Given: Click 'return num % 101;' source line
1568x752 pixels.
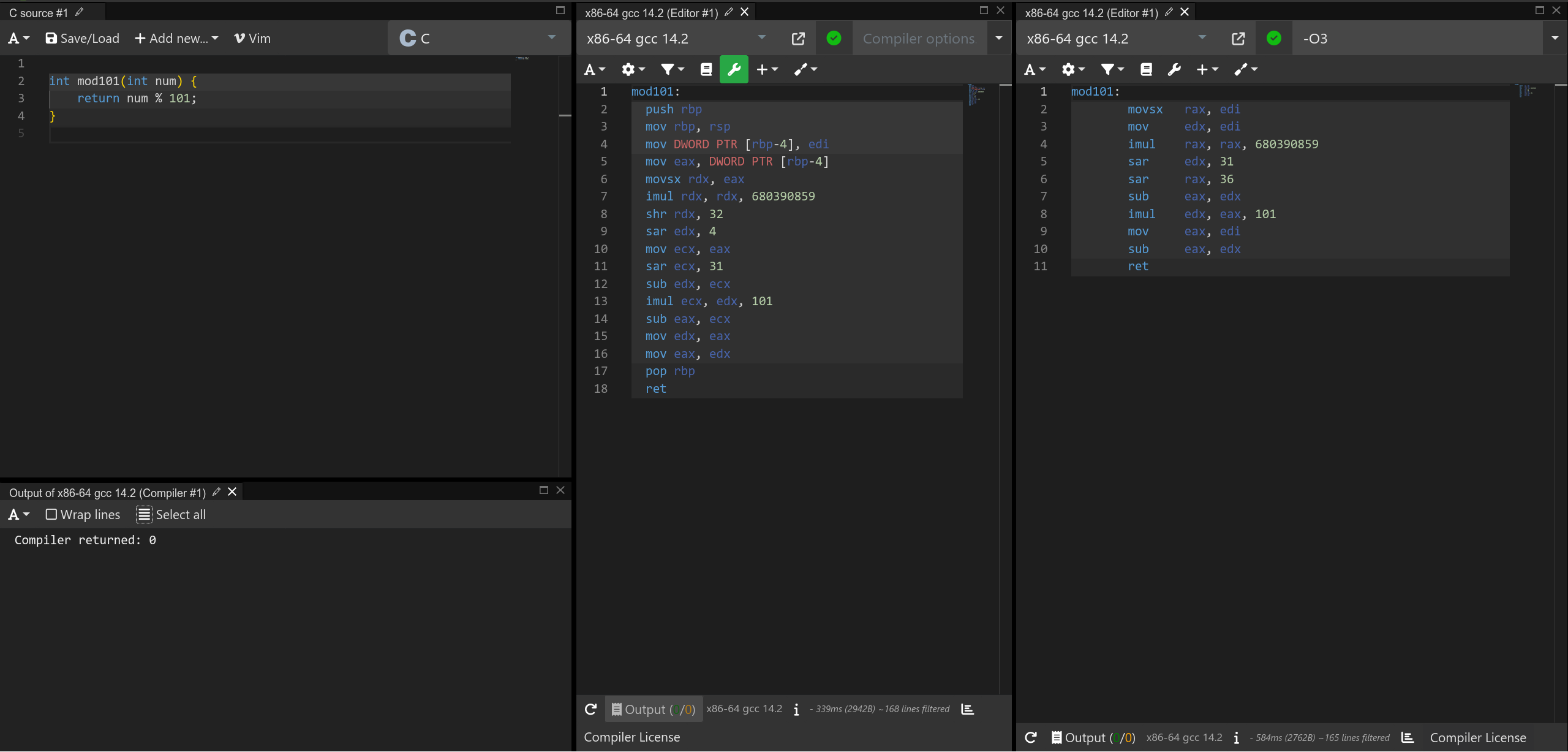Looking at the screenshot, I should [137, 99].
